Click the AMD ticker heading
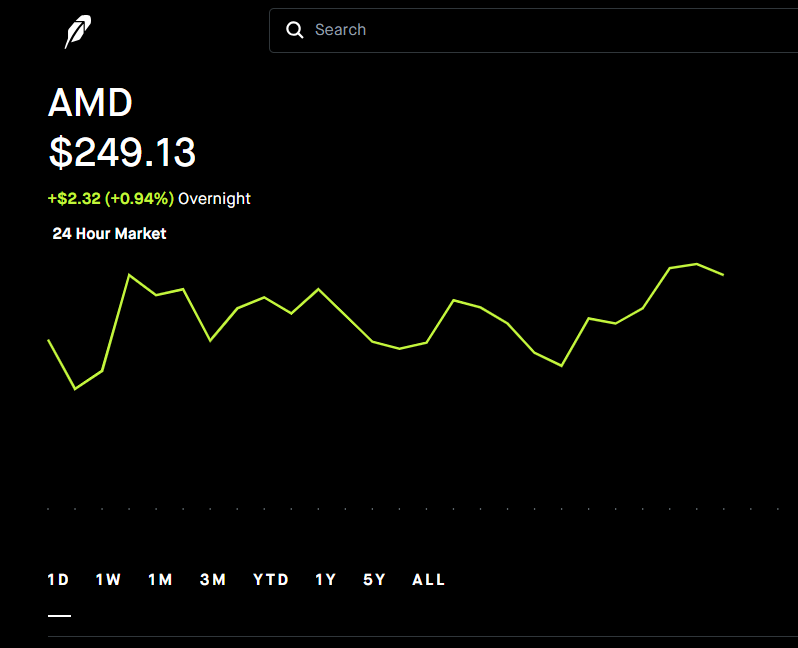This screenshot has height=648, width=798. (90, 103)
